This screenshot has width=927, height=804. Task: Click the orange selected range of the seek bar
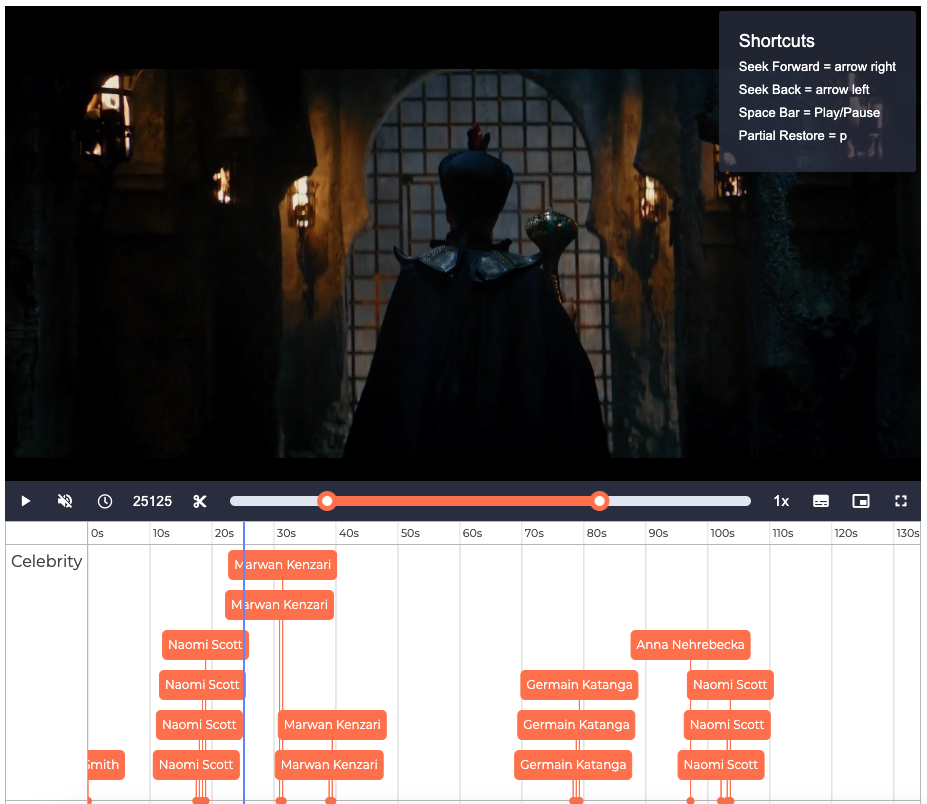[x=462, y=501]
